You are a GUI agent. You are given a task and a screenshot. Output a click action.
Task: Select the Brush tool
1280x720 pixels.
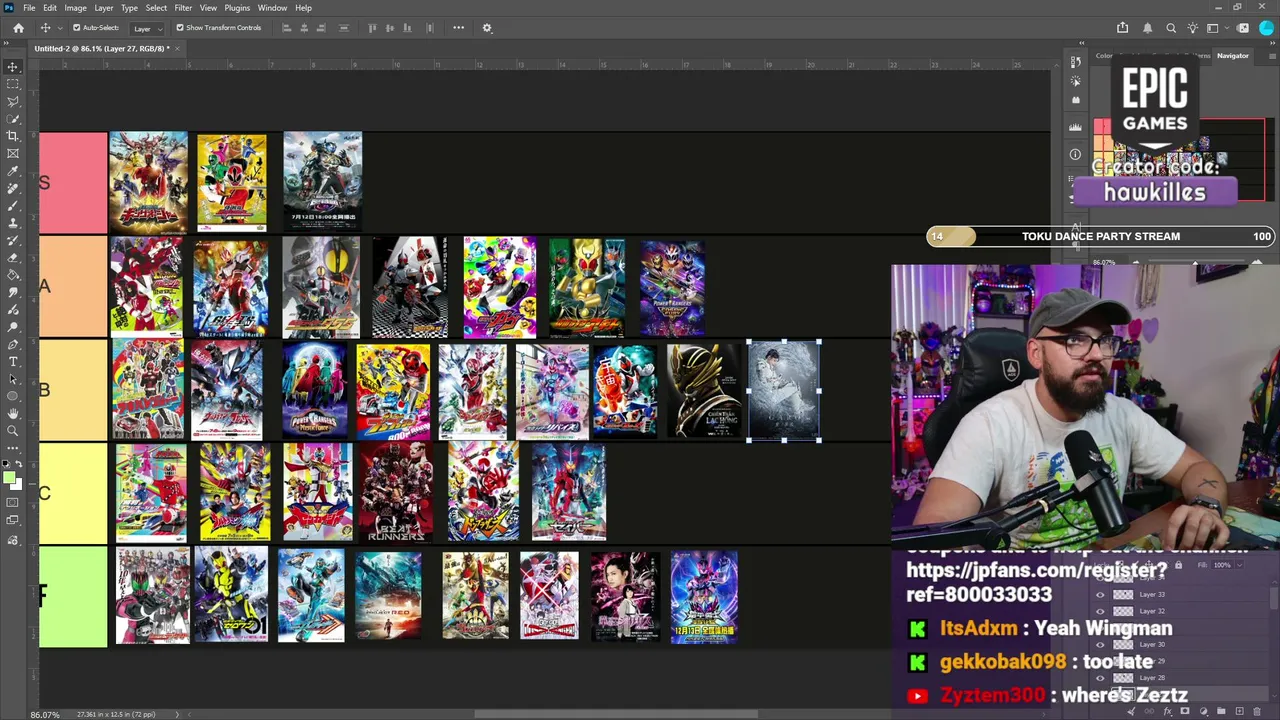point(13,205)
